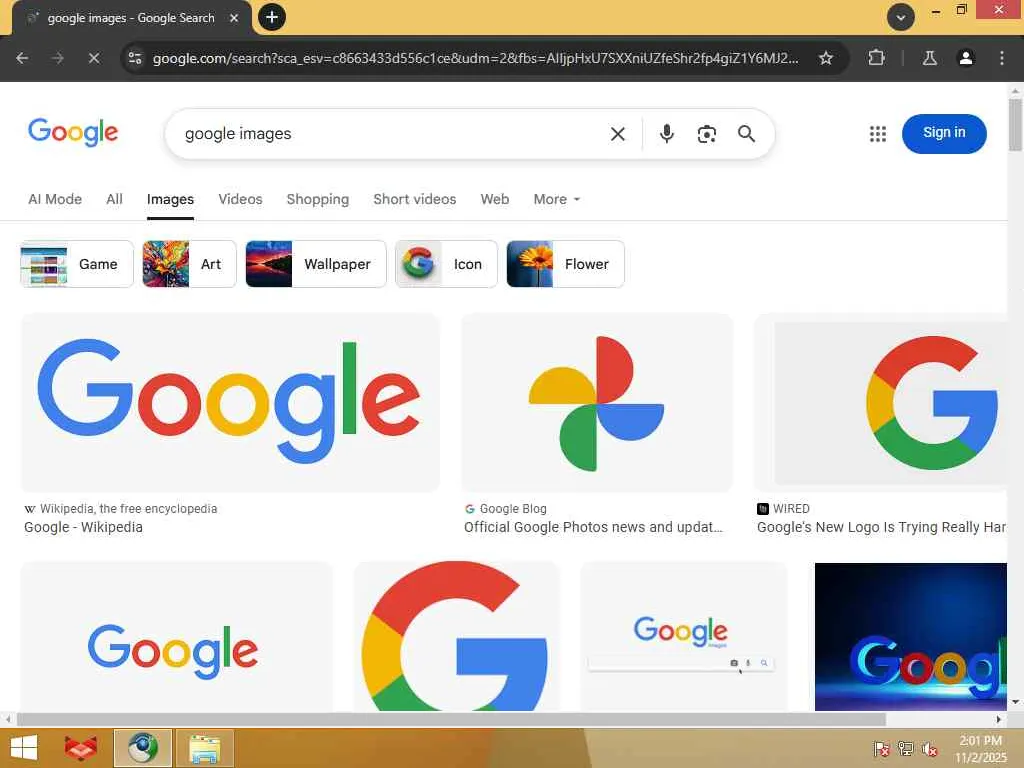Open the 'Google - Wikipedia' link
Screen dimensions: 1024x768
point(83,527)
